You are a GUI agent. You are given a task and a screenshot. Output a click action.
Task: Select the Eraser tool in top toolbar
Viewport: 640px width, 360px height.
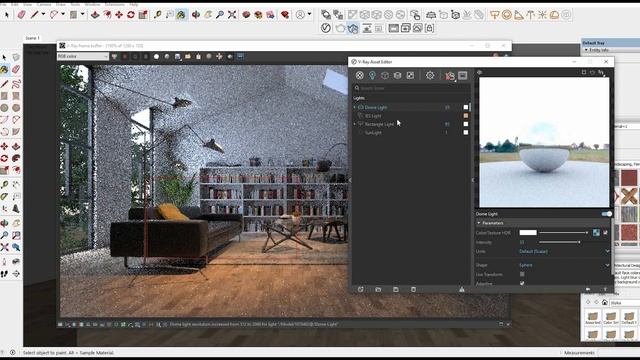(x=21, y=15)
